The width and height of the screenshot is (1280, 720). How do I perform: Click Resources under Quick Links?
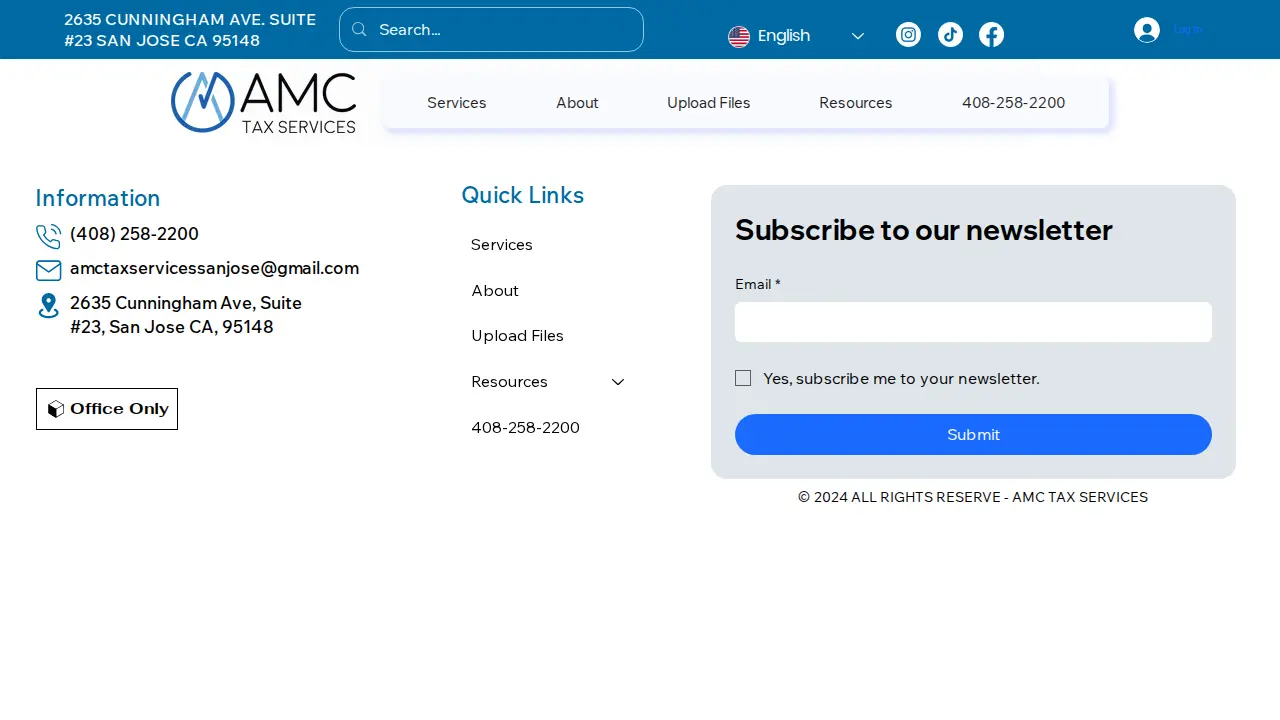click(510, 382)
